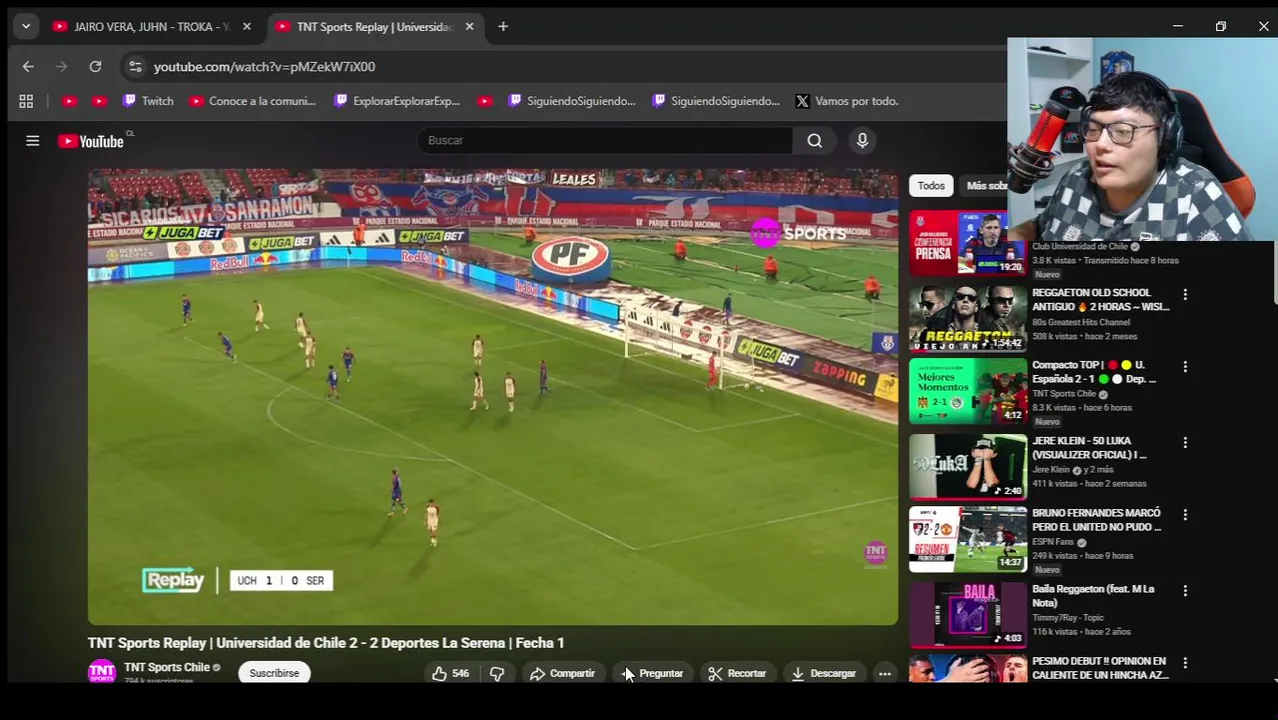The height and width of the screenshot is (720, 1278).
Task: Open the second SiguiendoSiguiendo... bookmark
Action: 716,101
